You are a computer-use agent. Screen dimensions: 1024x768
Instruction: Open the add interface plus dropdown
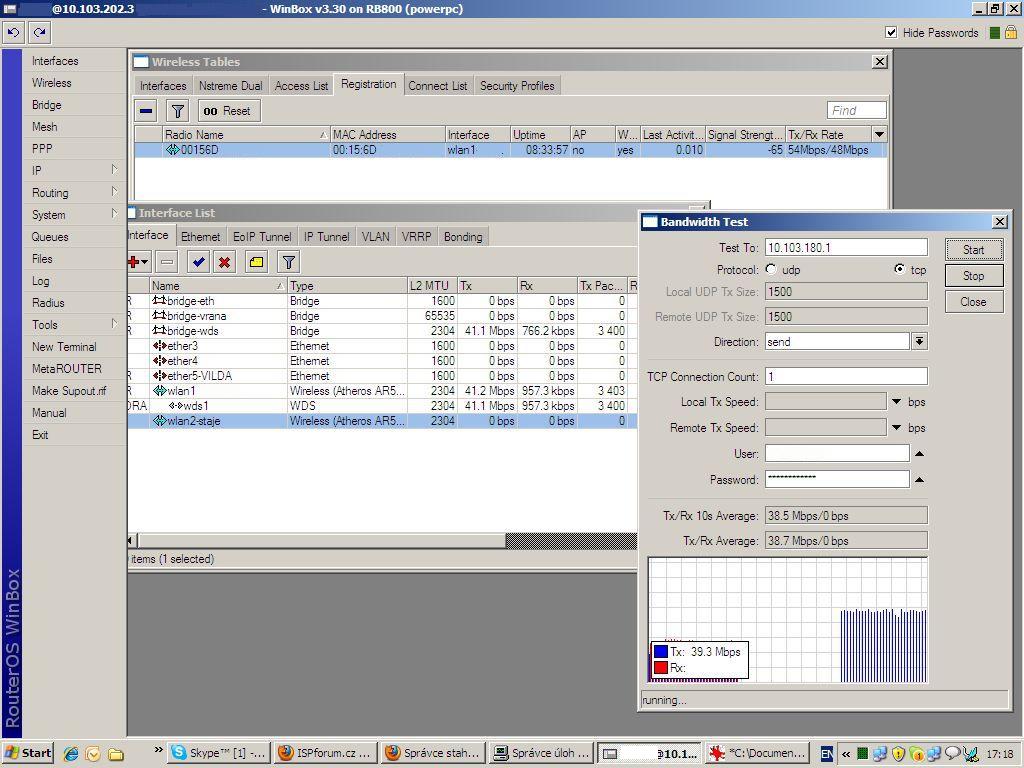tap(138, 262)
